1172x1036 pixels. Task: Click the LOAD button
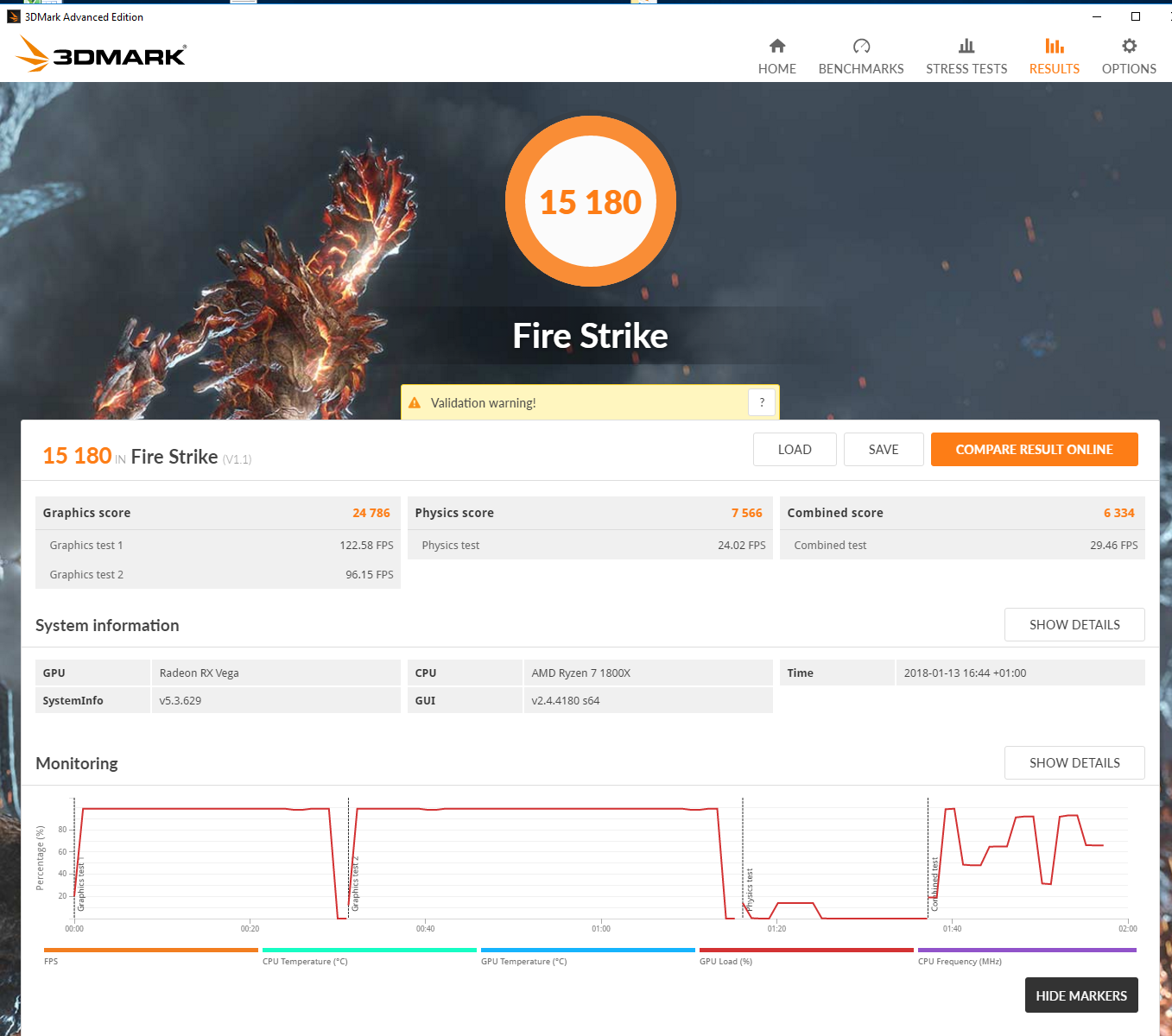pos(795,450)
